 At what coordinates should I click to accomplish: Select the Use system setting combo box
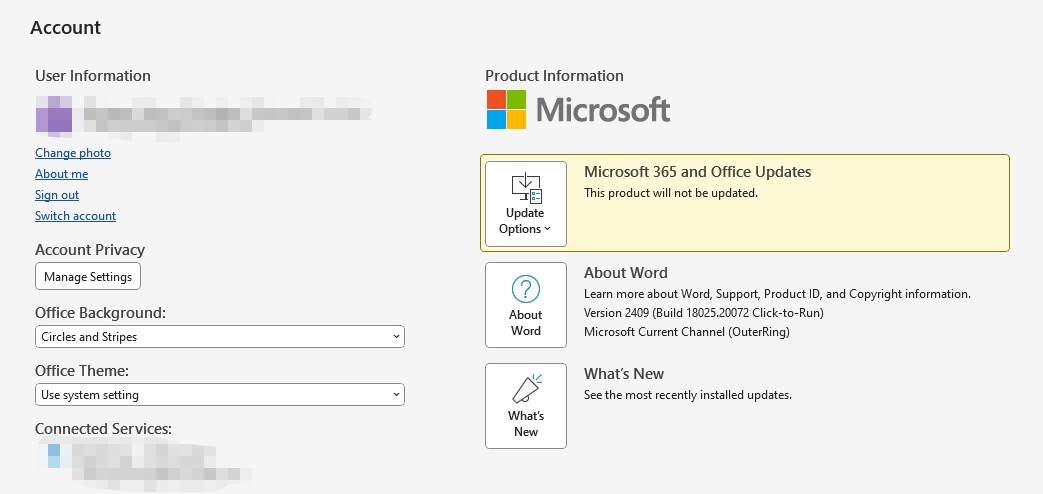(x=220, y=395)
